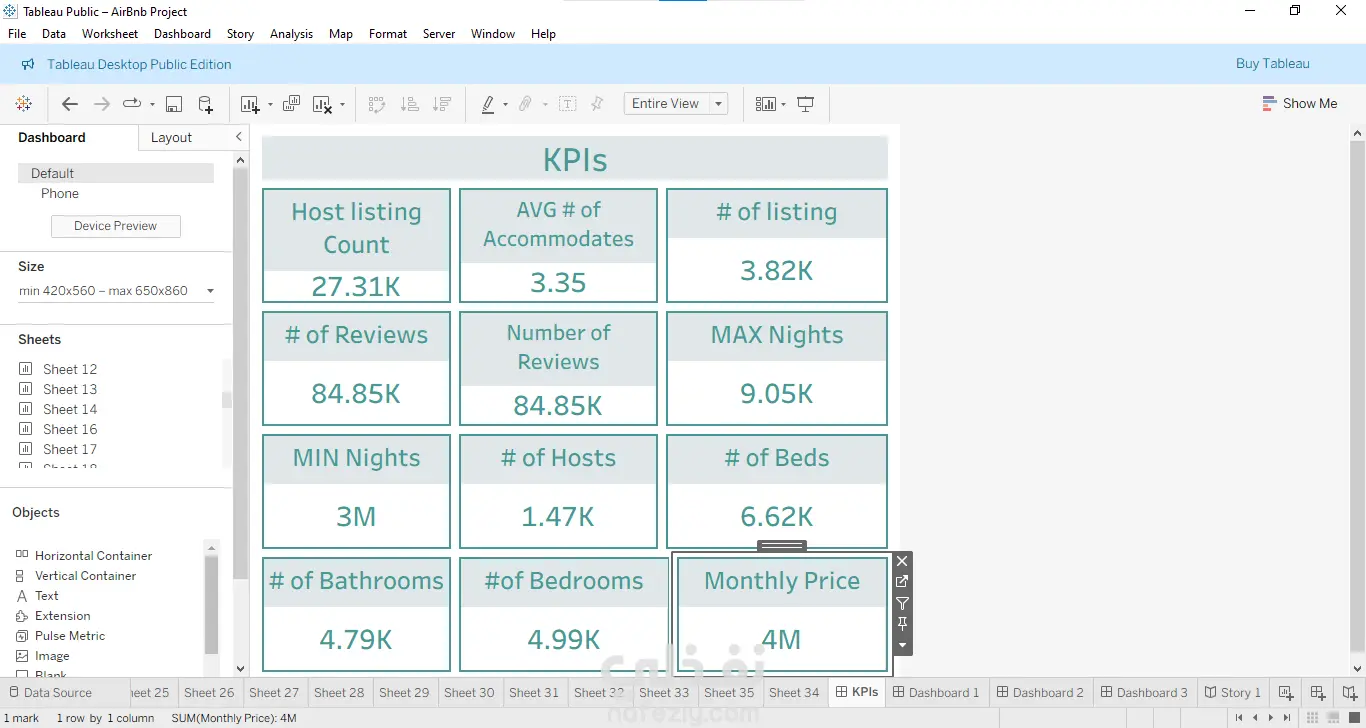Click Go to Sheet icon on Monthly Price

(902, 582)
